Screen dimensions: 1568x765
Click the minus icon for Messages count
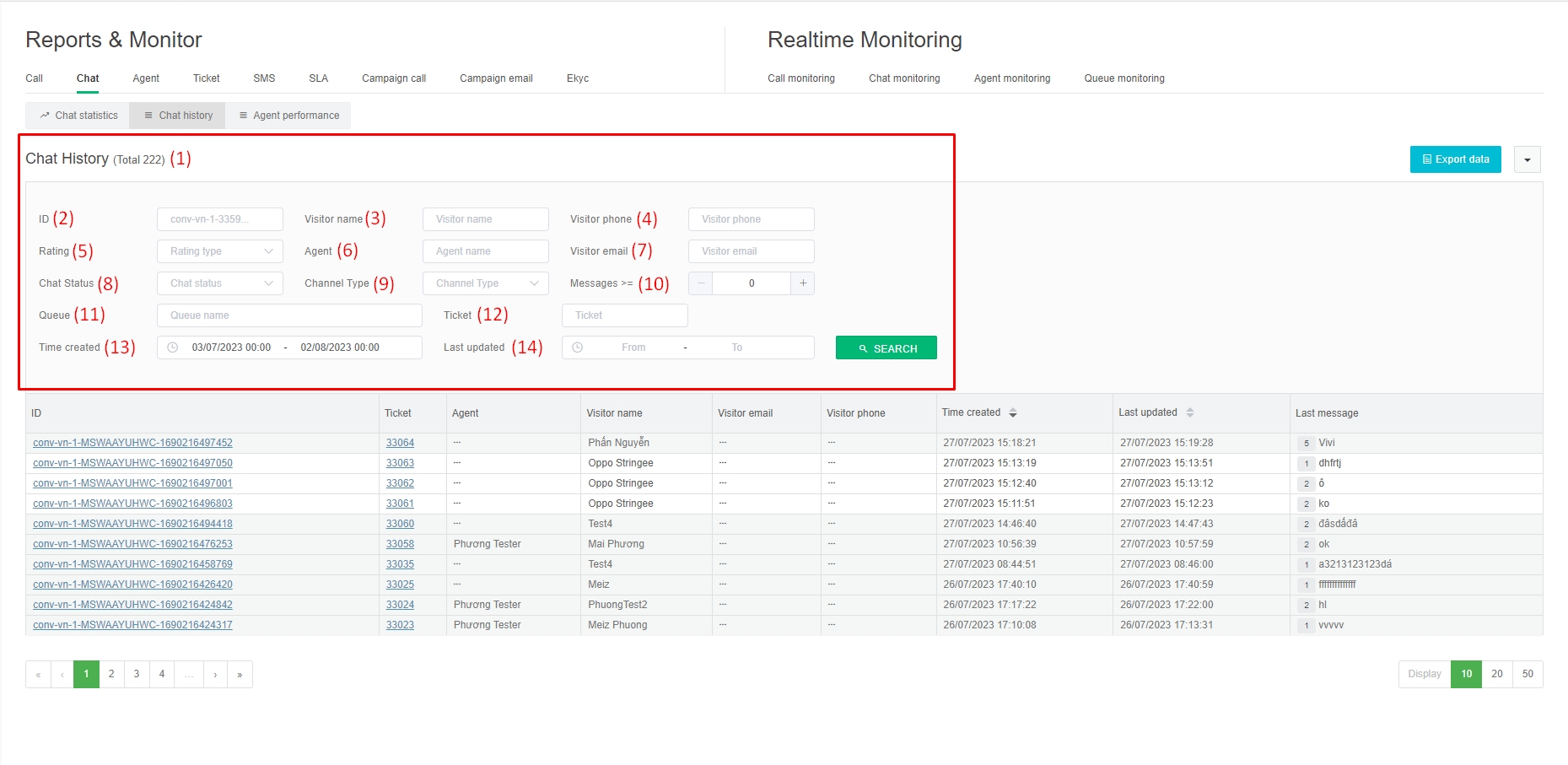(x=701, y=283)
